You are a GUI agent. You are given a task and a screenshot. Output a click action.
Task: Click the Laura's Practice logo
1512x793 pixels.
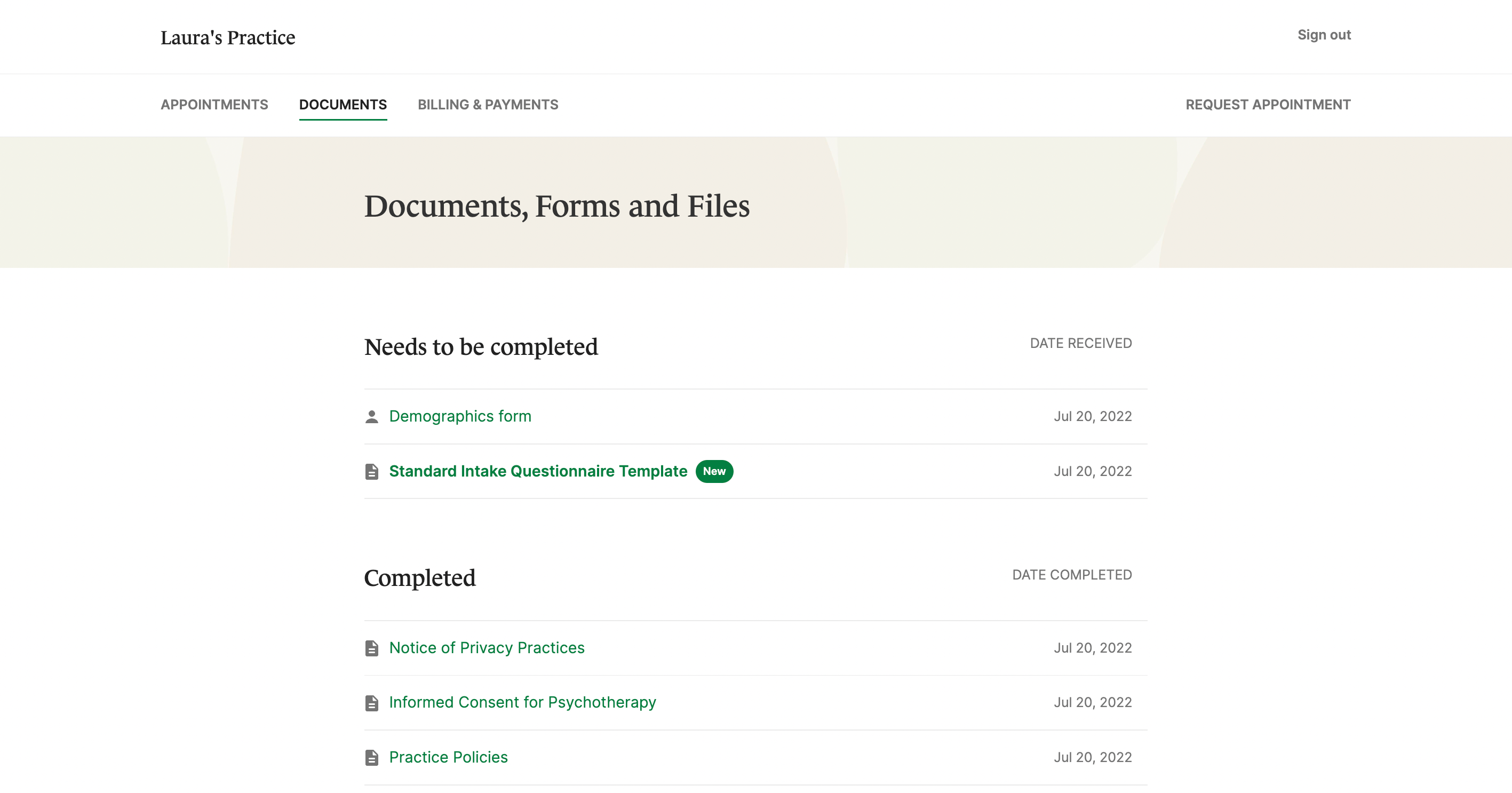[228, 37]
